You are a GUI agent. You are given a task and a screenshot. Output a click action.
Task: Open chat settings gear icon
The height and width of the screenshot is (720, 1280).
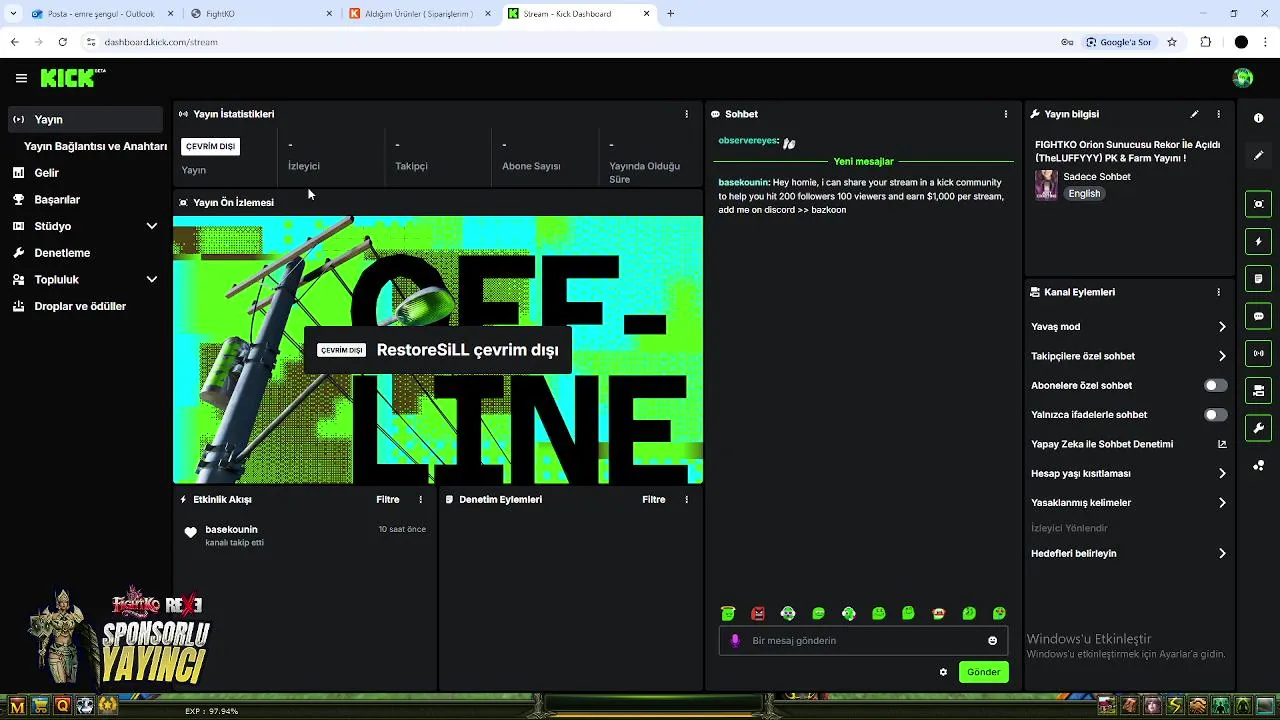pyautogui.click(x=943, y=672)
